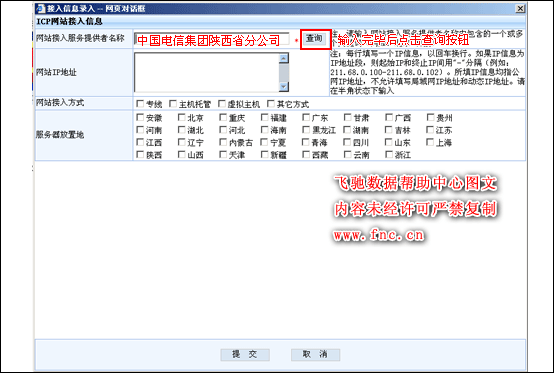
Task: Select the 海南 checkbox
Action: tap(265, 130)
